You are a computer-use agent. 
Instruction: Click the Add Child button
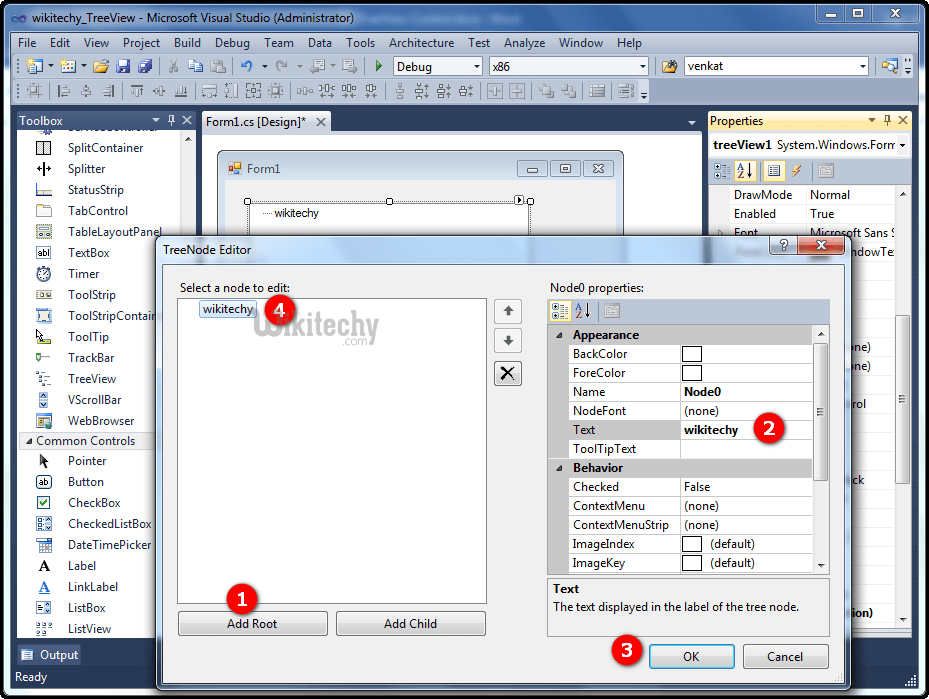tap(411, 624)
